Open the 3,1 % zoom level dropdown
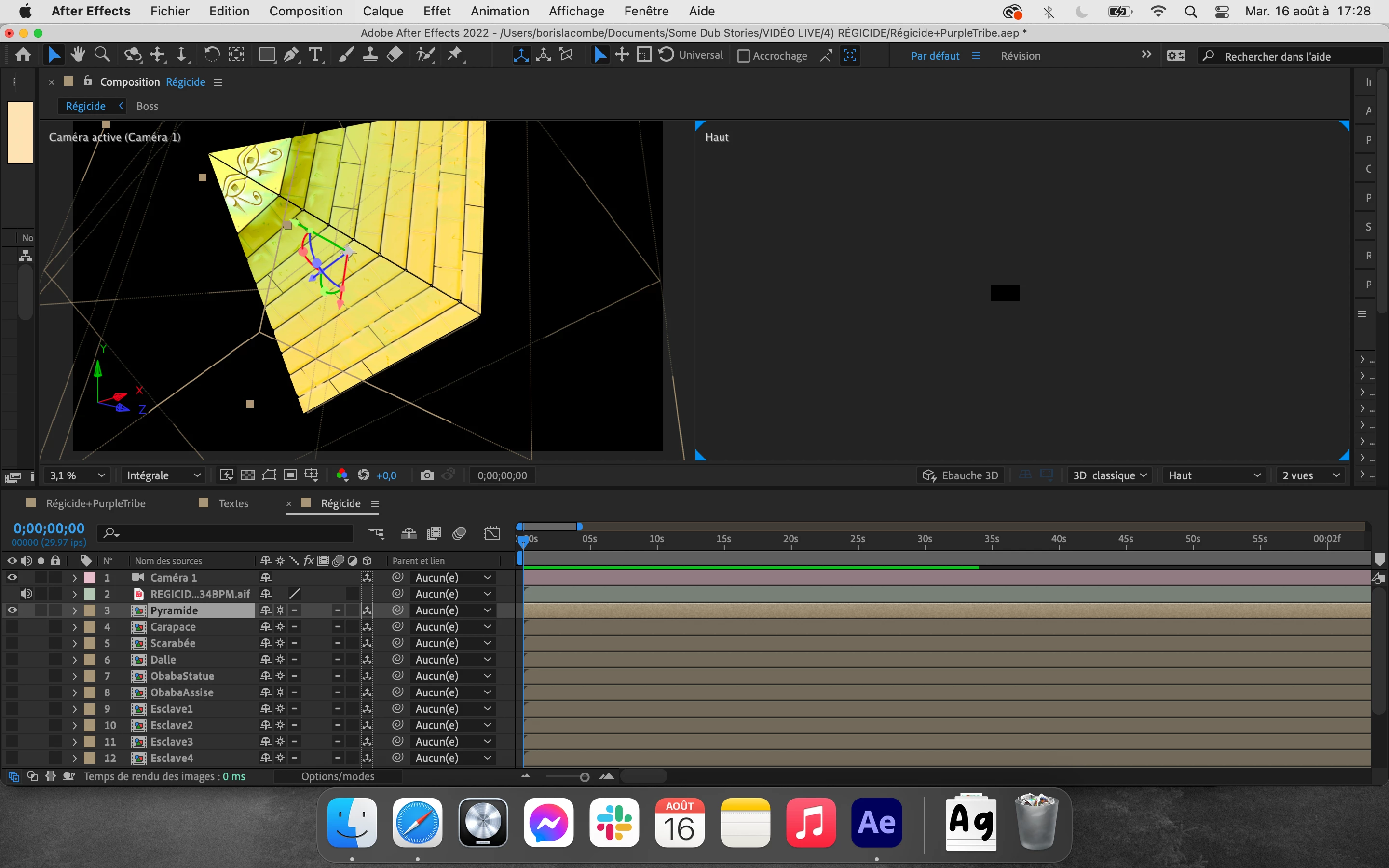 [x=76, y=475]
